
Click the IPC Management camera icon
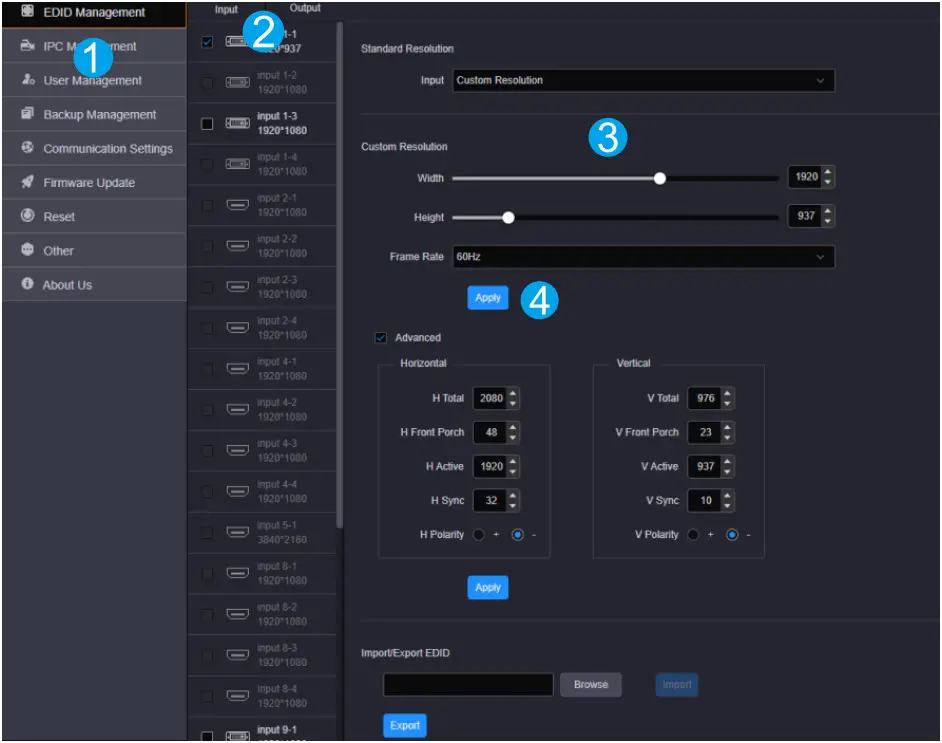pos(28,46)
